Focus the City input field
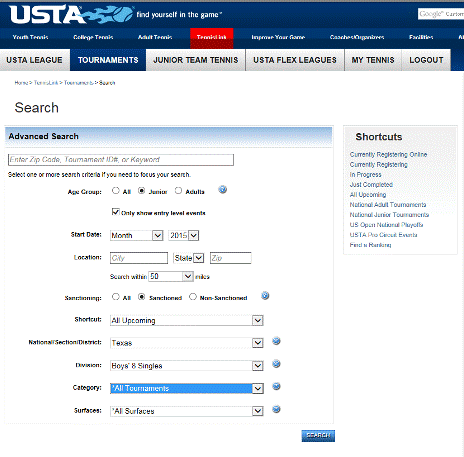This screenshot has height=457, width=464. coord(139,258)
